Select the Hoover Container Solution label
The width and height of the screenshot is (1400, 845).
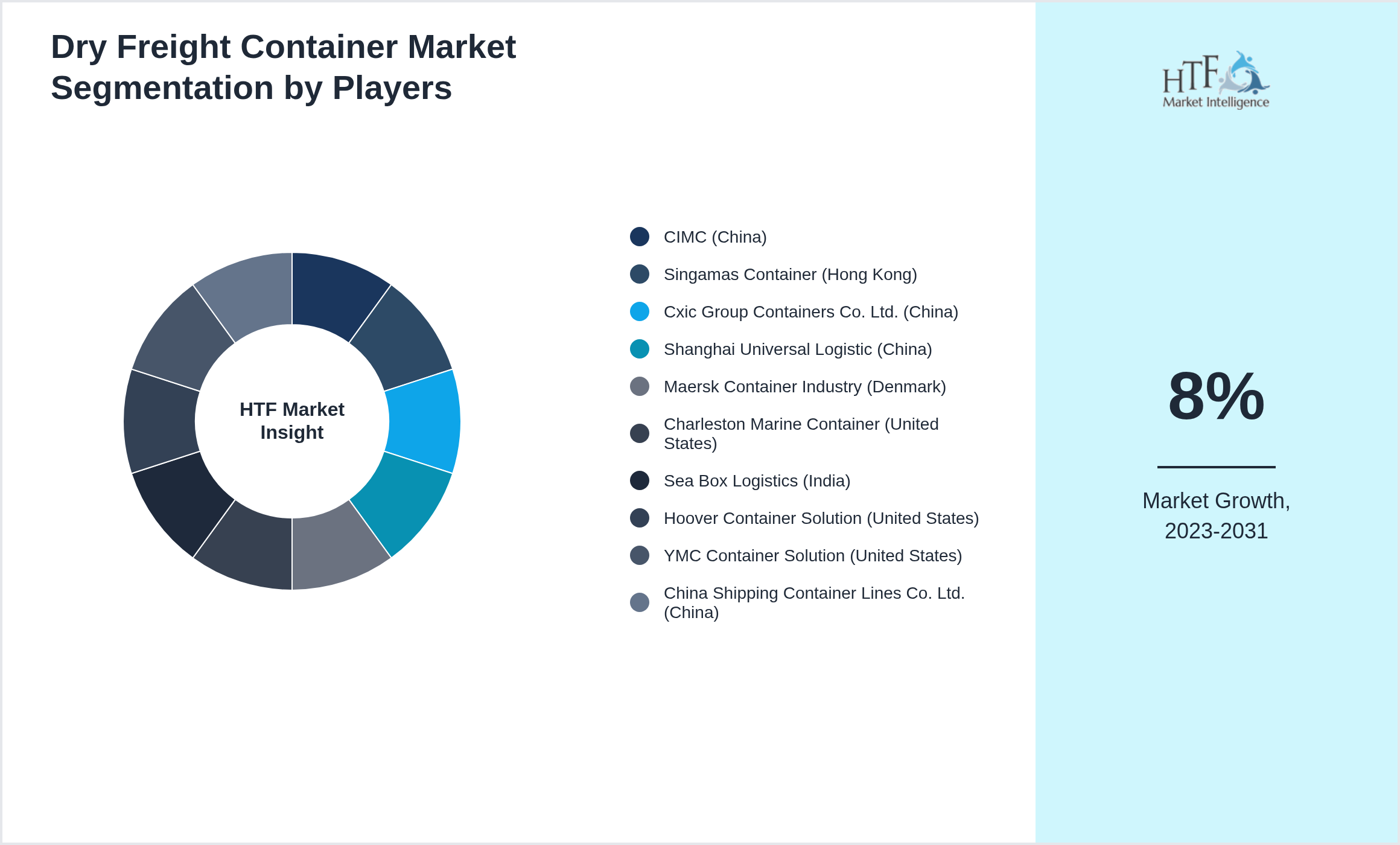821,518
